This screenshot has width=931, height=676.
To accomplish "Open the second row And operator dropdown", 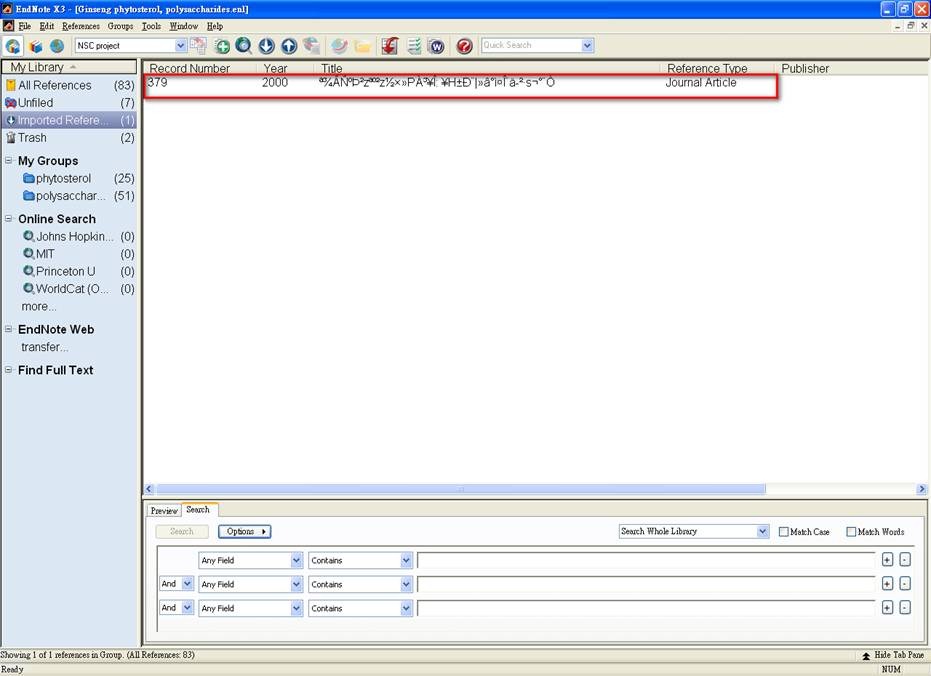I will point(176,584).
